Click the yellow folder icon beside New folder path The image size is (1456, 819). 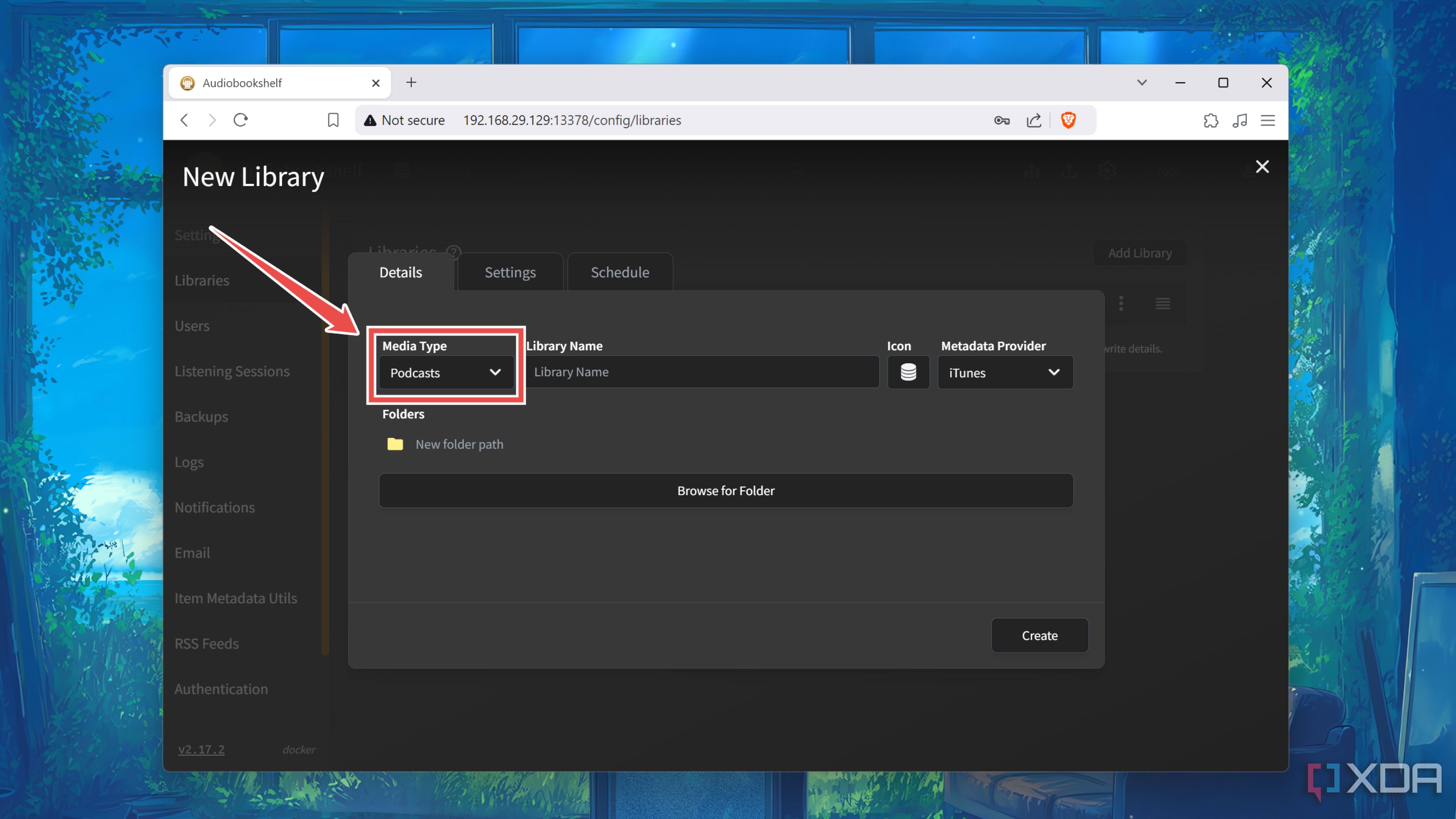(395, 444)
